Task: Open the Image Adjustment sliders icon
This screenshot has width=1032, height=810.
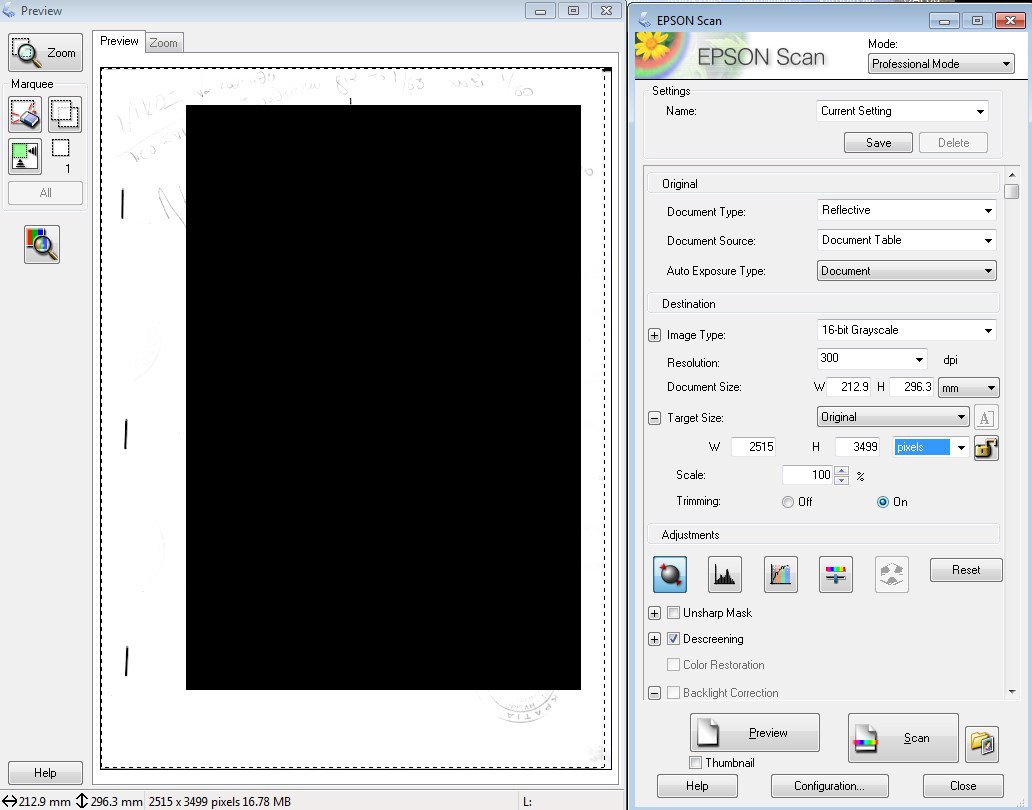Action: coord(835,574)
